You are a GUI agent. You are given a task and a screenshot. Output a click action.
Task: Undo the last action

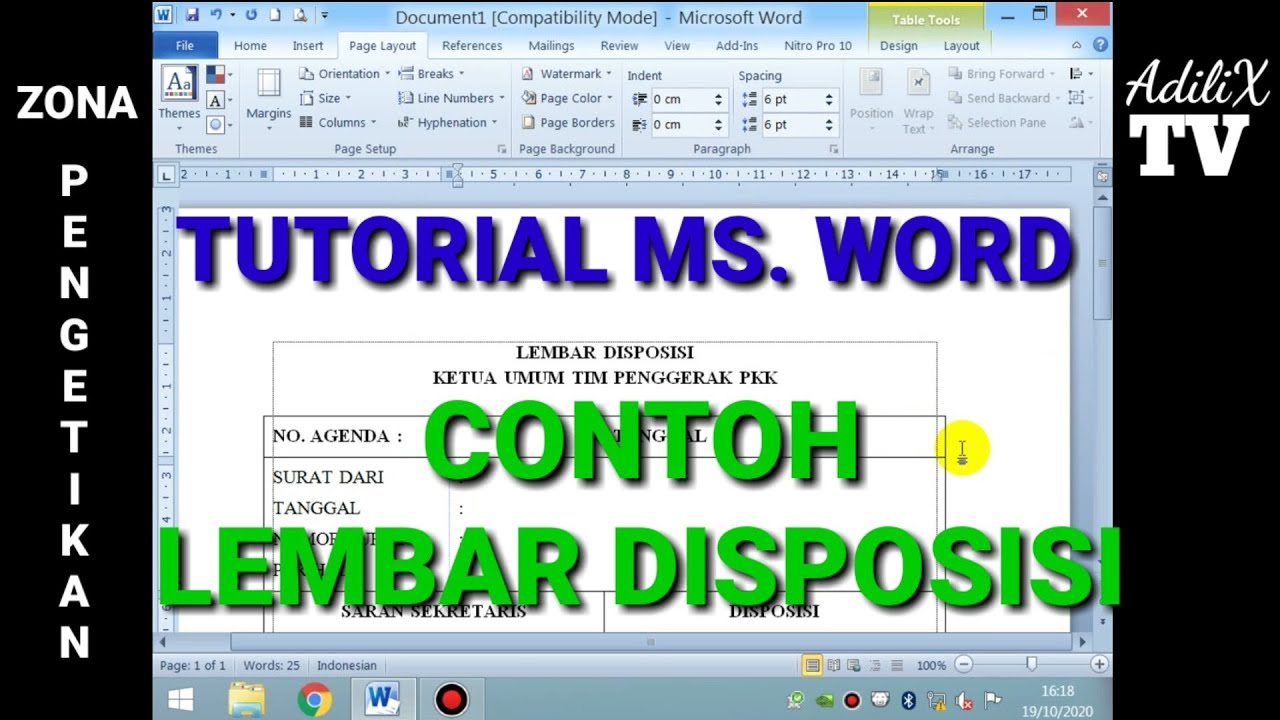coord(216,15)
